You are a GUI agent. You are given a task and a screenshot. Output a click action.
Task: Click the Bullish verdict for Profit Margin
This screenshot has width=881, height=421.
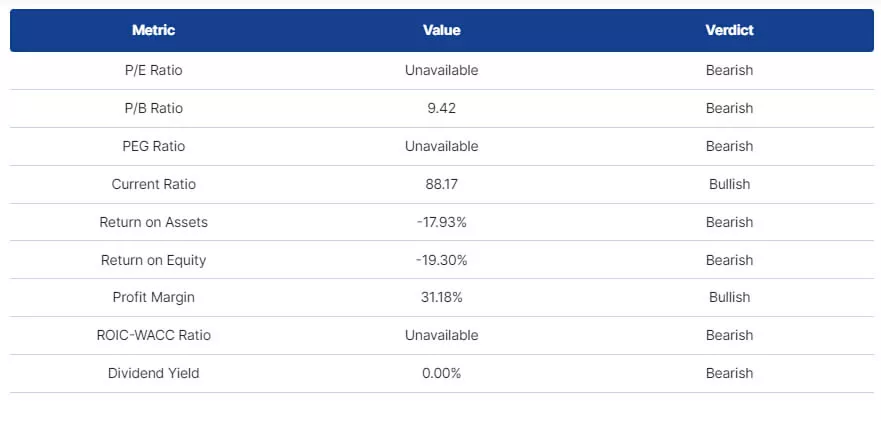pyautogui.click(x=729, y=297)
